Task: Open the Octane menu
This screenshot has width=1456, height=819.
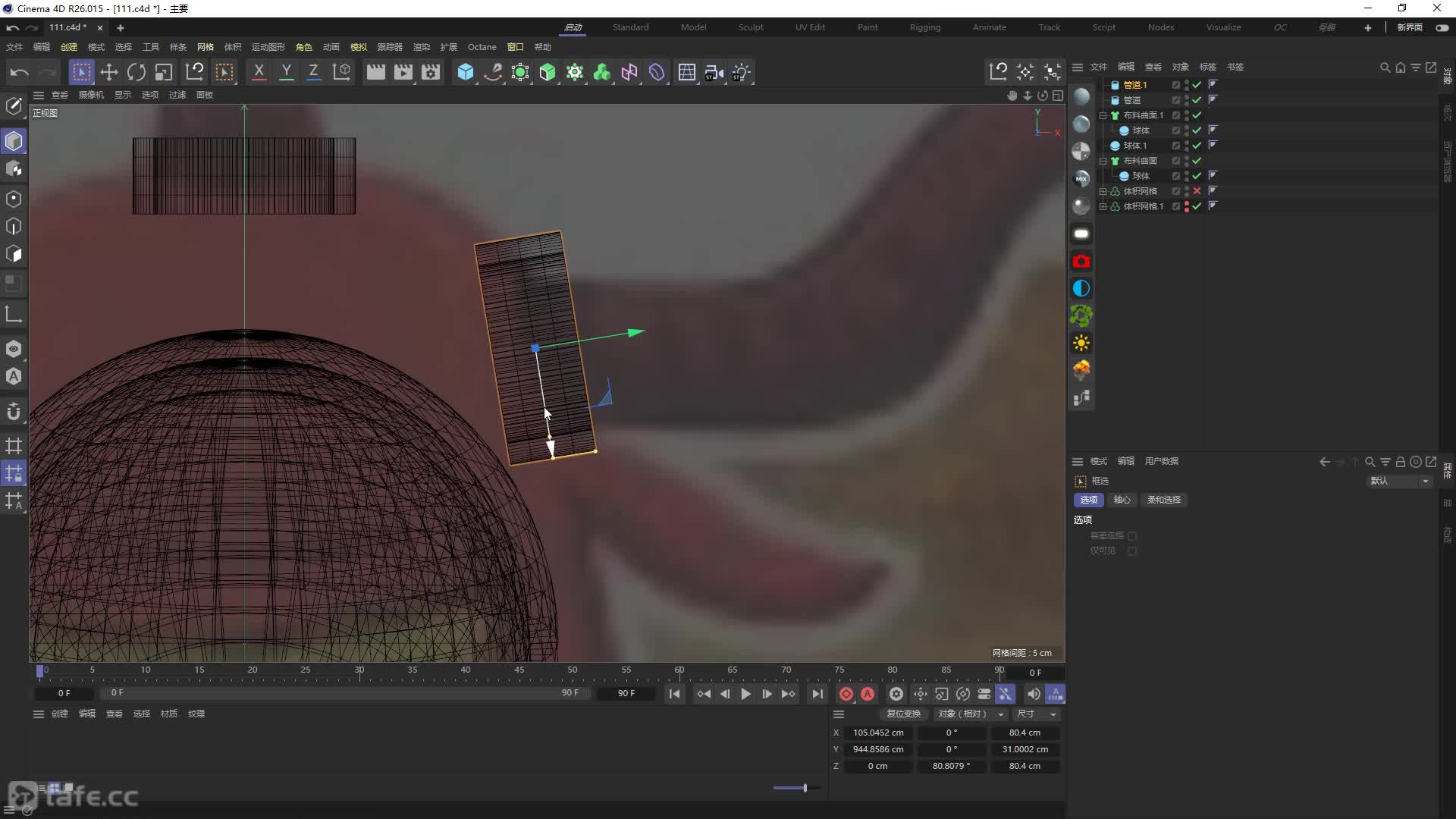Action: point(482,47)
